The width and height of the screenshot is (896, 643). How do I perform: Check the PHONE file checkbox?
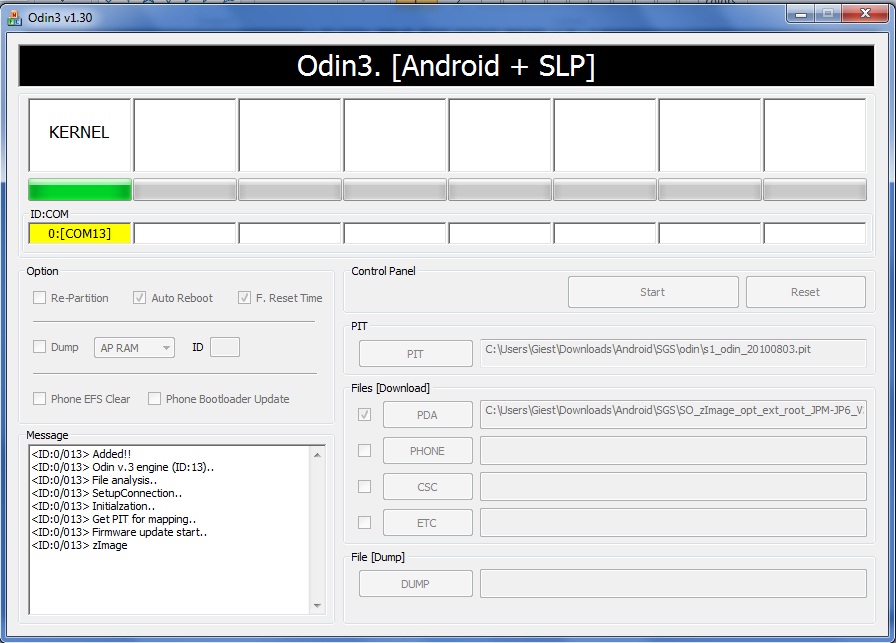(x=364, y=450)
